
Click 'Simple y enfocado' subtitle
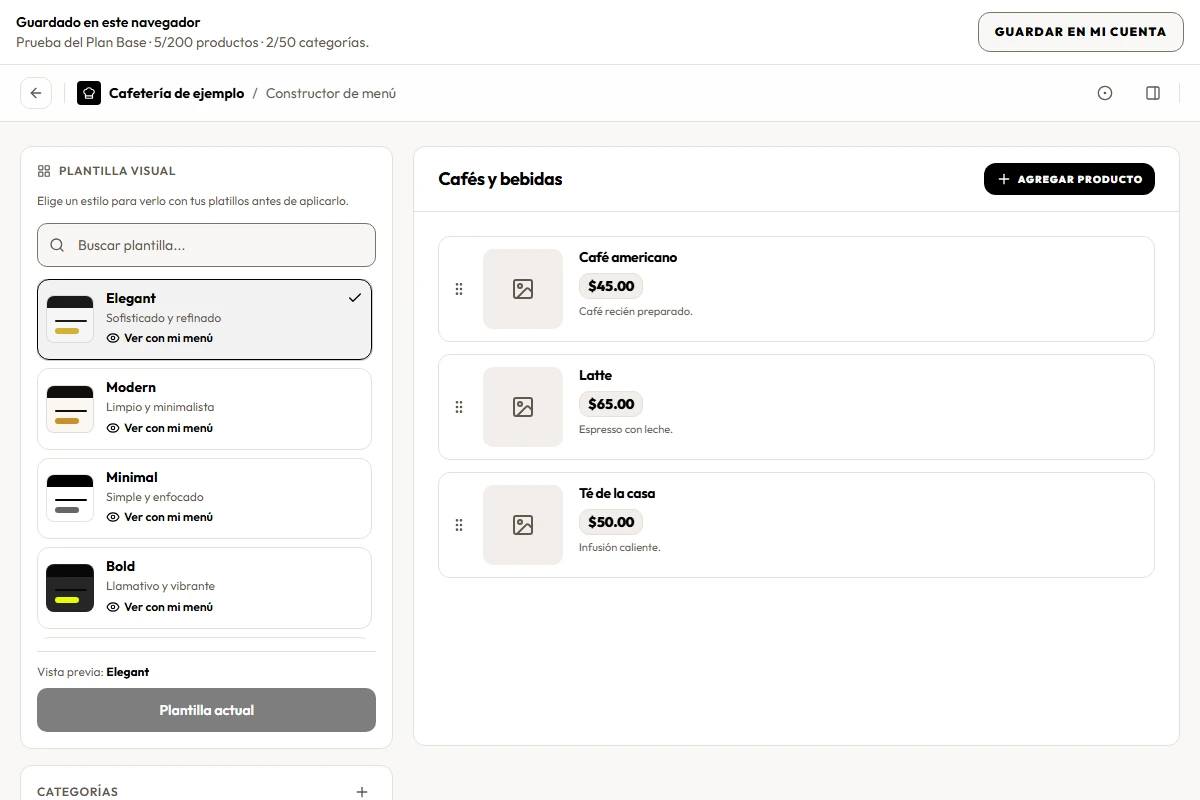point(155,497)
